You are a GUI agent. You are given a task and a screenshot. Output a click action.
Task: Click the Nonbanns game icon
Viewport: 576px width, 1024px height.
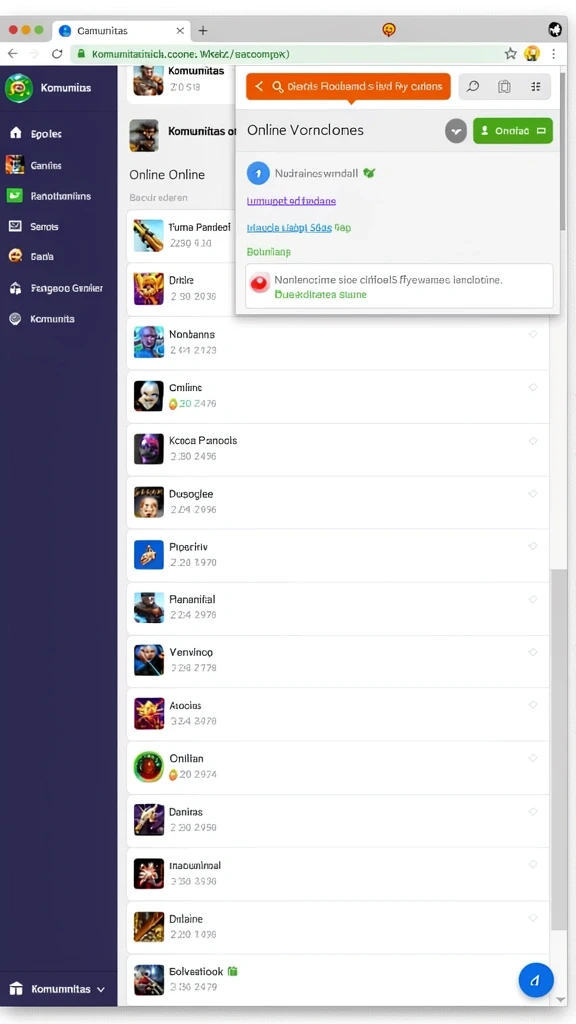pos(148,342)
